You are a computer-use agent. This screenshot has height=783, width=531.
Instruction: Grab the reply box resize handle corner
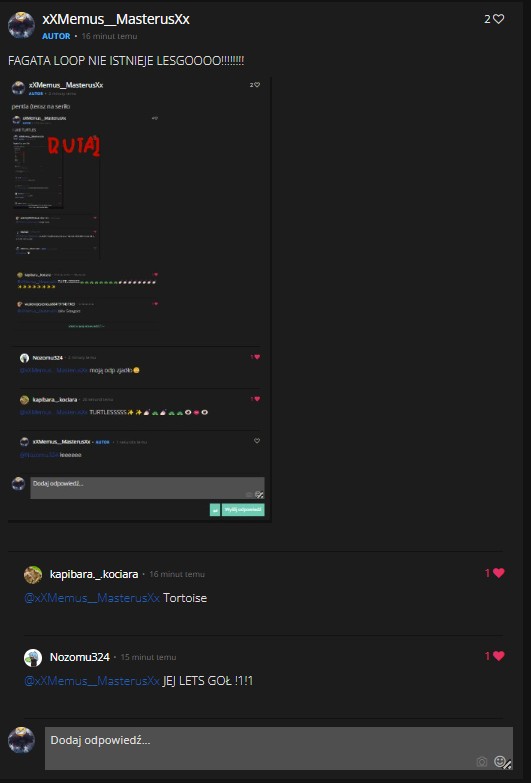508,765
